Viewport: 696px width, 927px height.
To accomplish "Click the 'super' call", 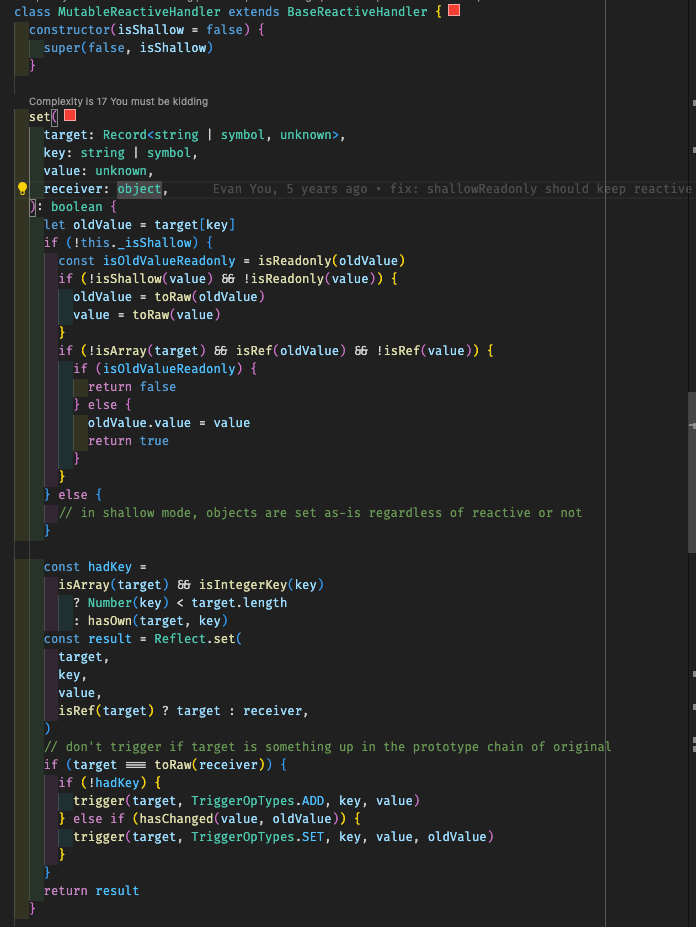I will [62, 47].
